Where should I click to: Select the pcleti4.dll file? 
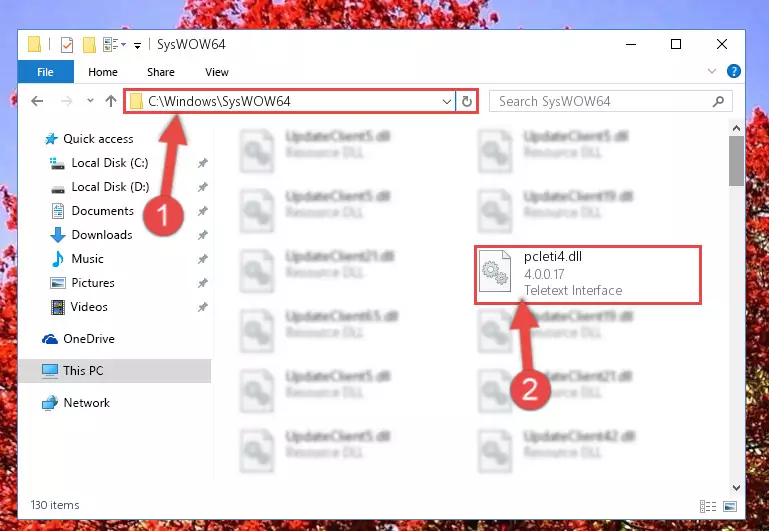pyautogui.click(x=588, y=275)
